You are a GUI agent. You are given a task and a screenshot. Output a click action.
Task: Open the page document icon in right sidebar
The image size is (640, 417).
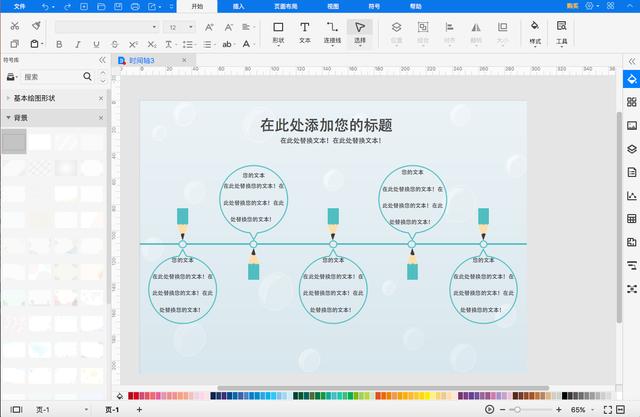631,172
